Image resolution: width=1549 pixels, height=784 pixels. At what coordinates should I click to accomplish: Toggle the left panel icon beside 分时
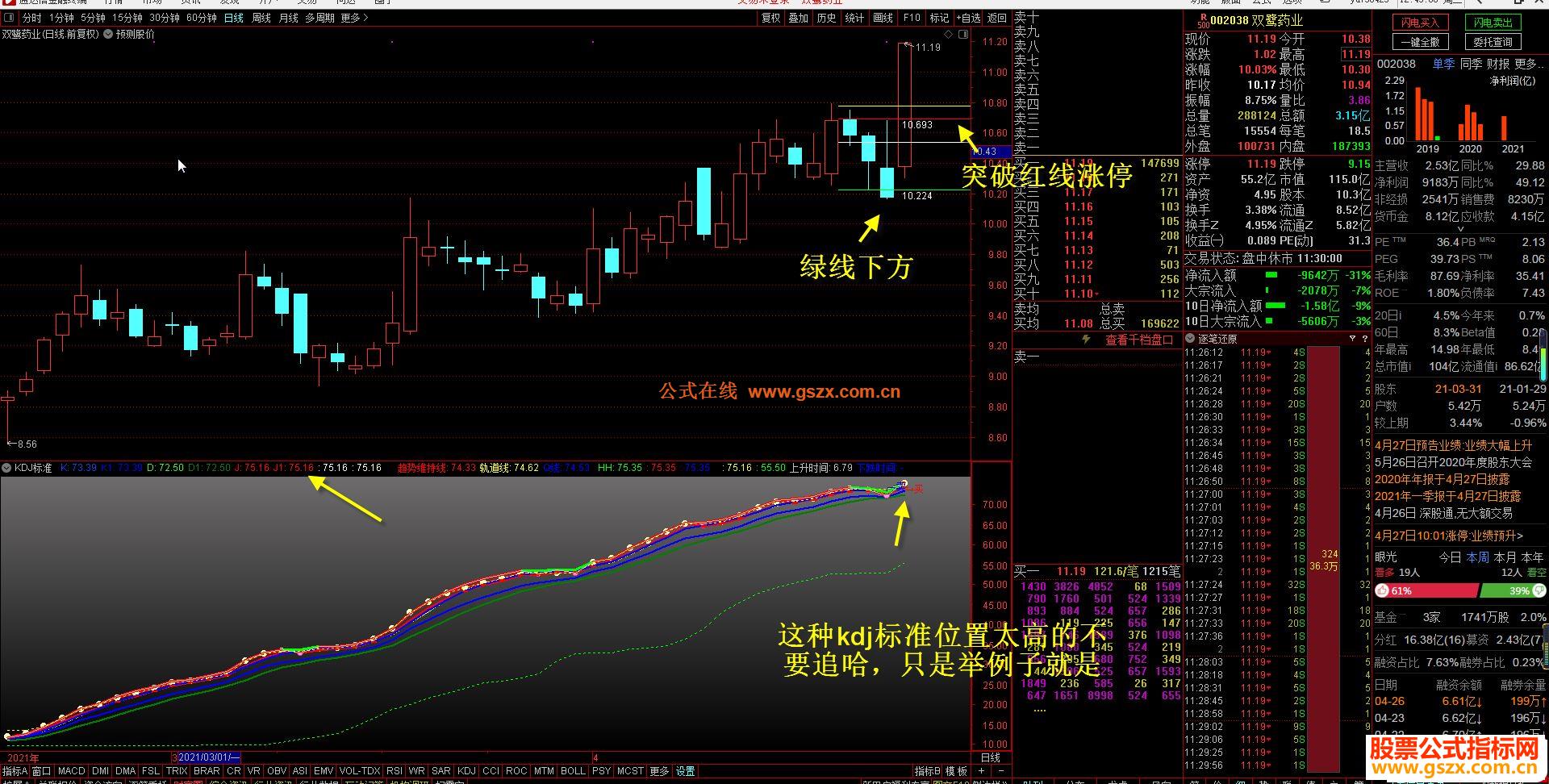[9, 18]
